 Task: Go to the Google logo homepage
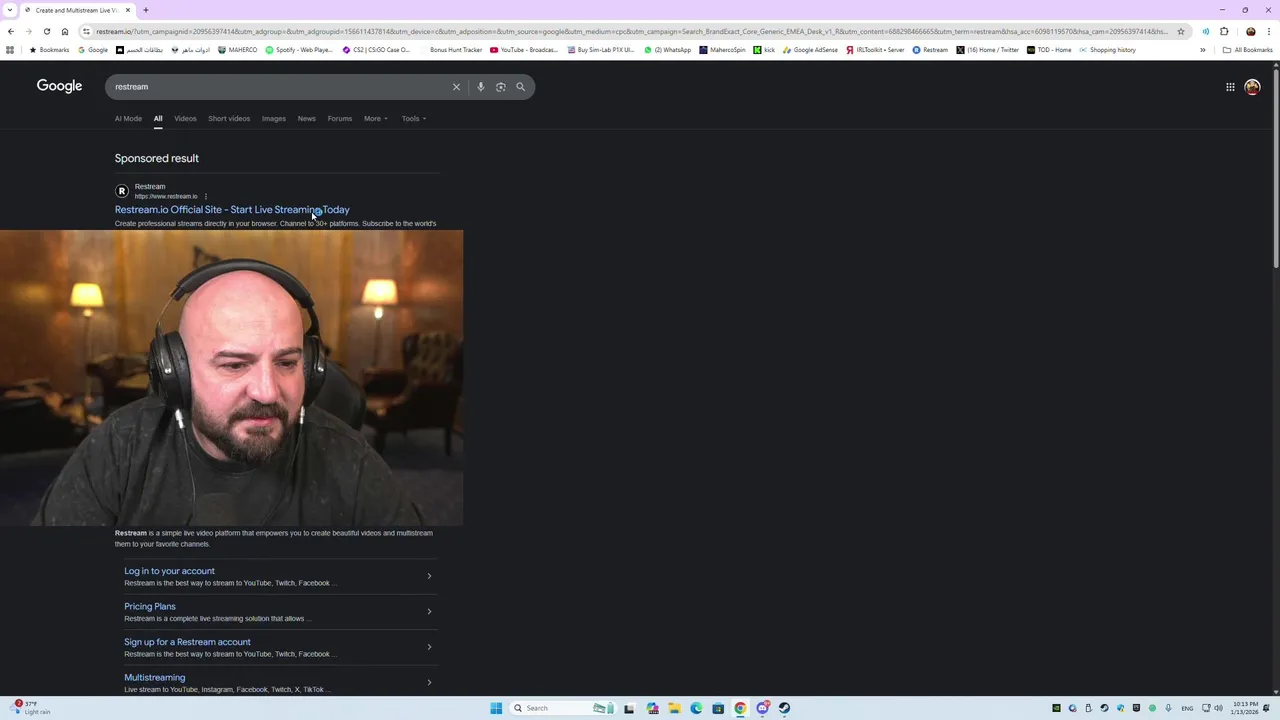59,86
